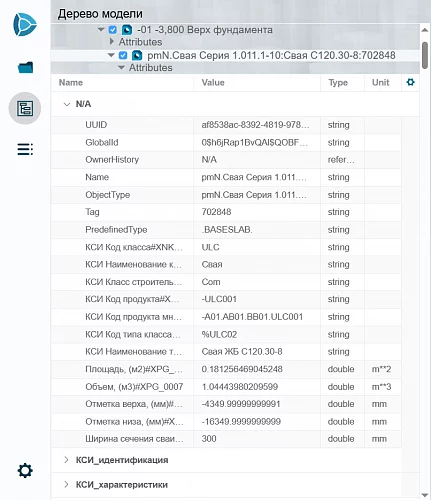Click element icon beside '-01 -3,800 Верх фундамента'
This screenshot has width=431, height=500.
pos(127,30)
